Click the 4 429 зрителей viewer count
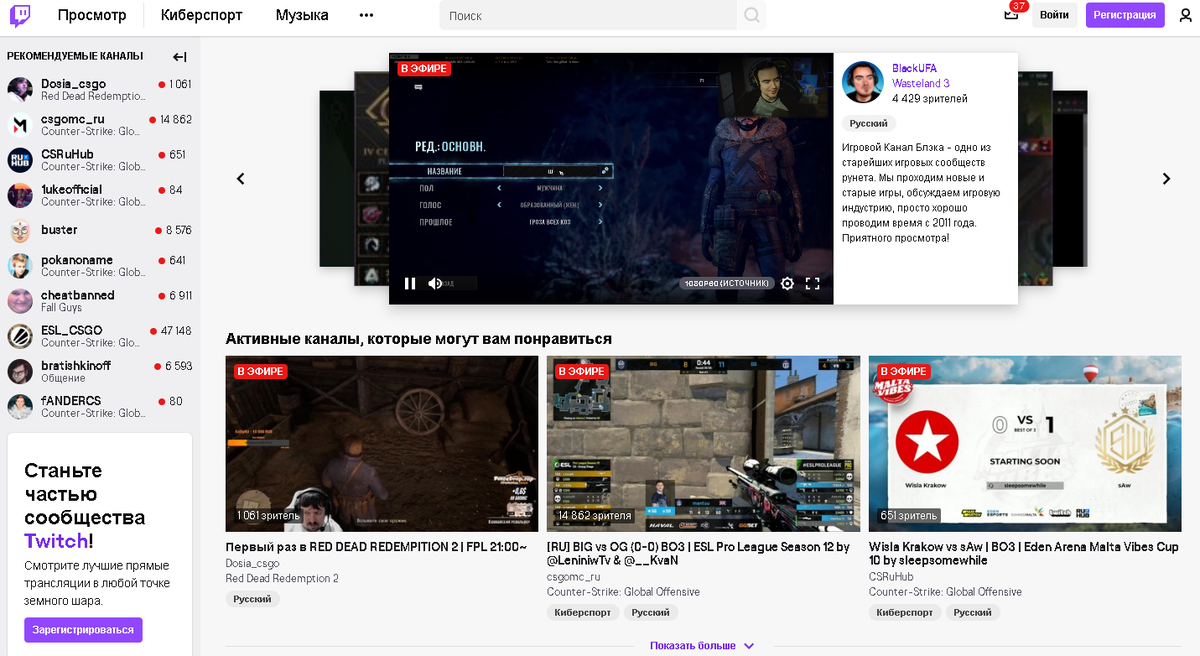The width and height of the screenshot is (1200, 656). pos(930,99)
